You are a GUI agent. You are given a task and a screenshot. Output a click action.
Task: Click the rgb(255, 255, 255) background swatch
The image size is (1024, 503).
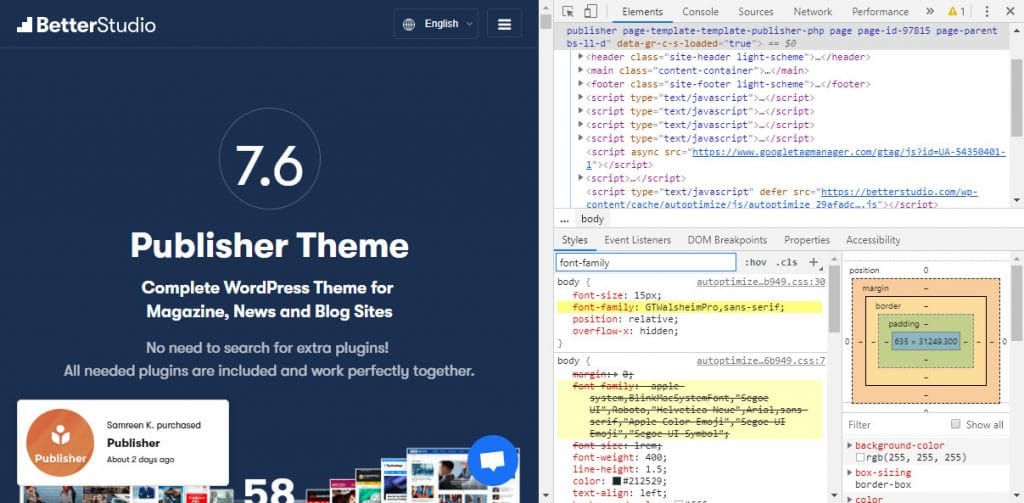pyautogui.click(x=860, y=457)
